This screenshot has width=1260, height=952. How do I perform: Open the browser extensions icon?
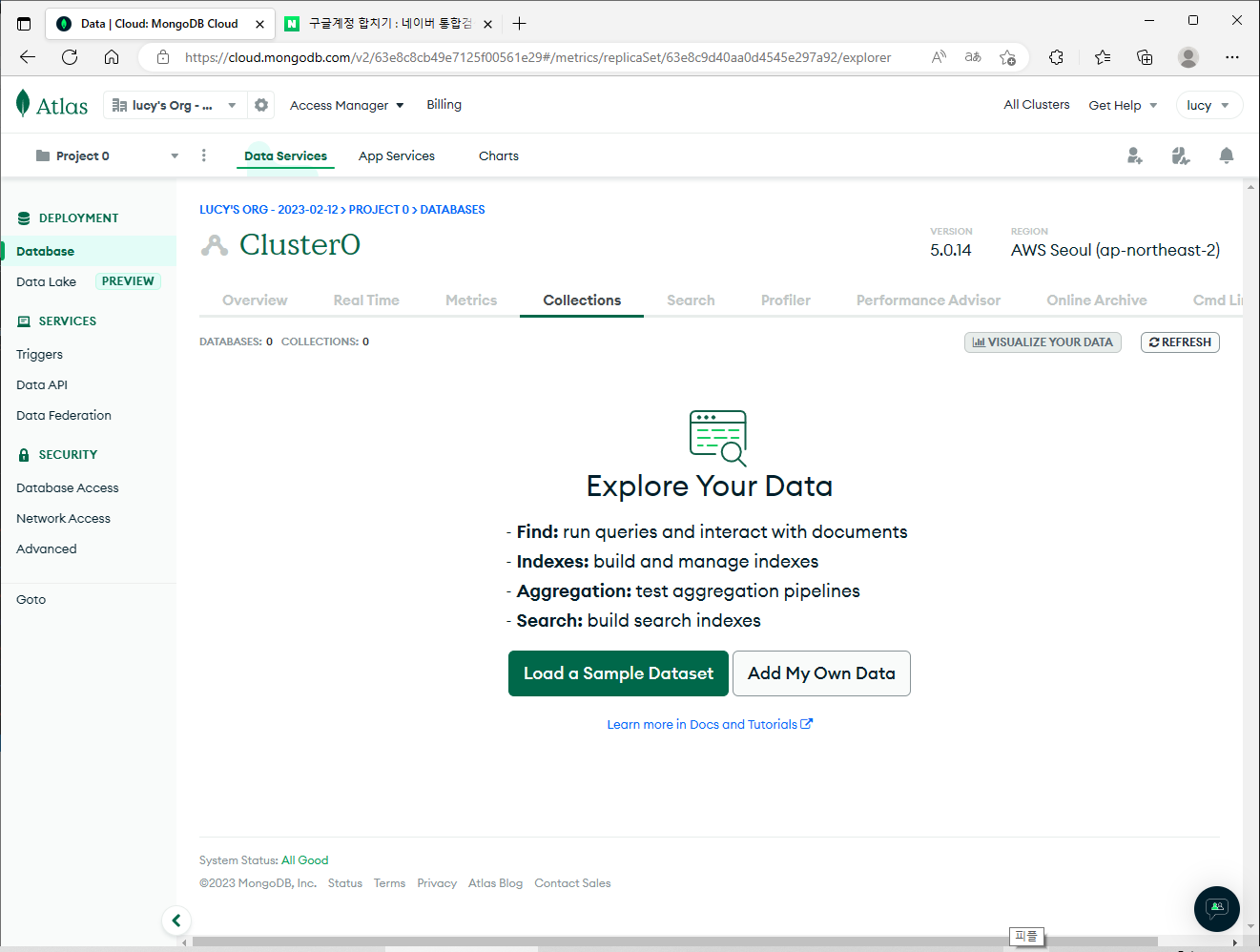click(1056, 57)
